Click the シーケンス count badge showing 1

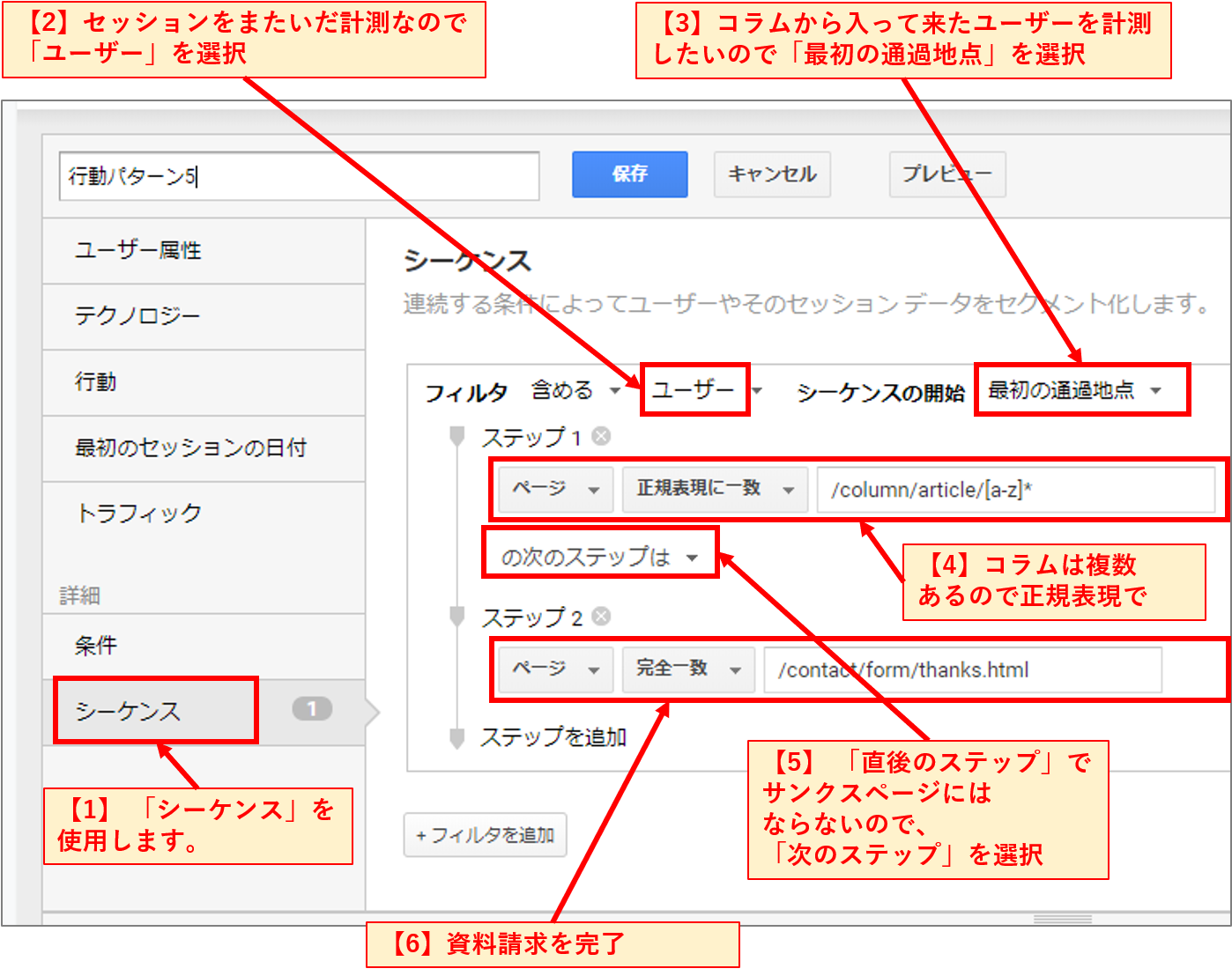point(312,709)
